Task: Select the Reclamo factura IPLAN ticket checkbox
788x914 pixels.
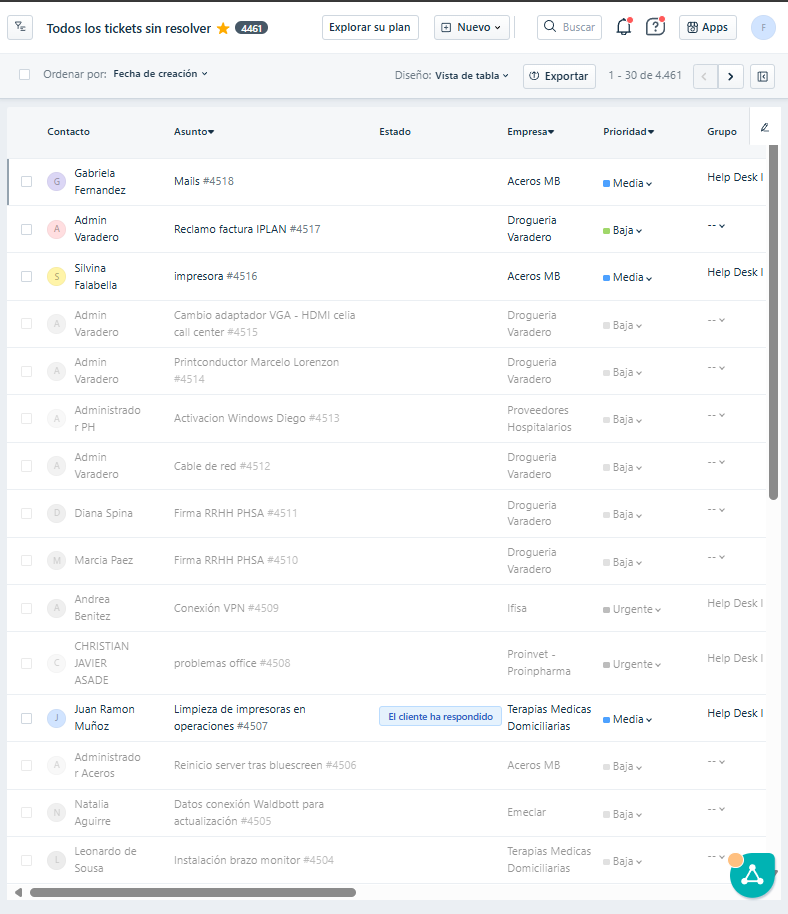Action: click(x=26, y=229)
